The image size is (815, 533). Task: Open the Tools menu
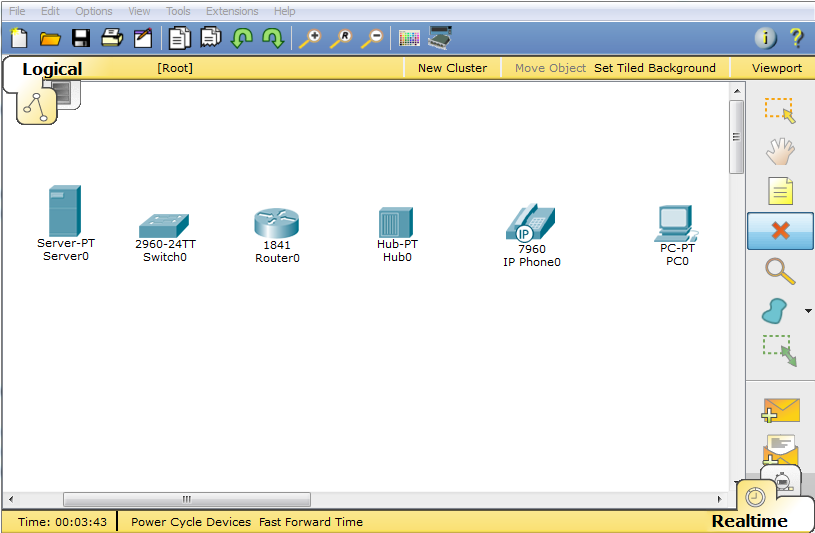[178, 11]
